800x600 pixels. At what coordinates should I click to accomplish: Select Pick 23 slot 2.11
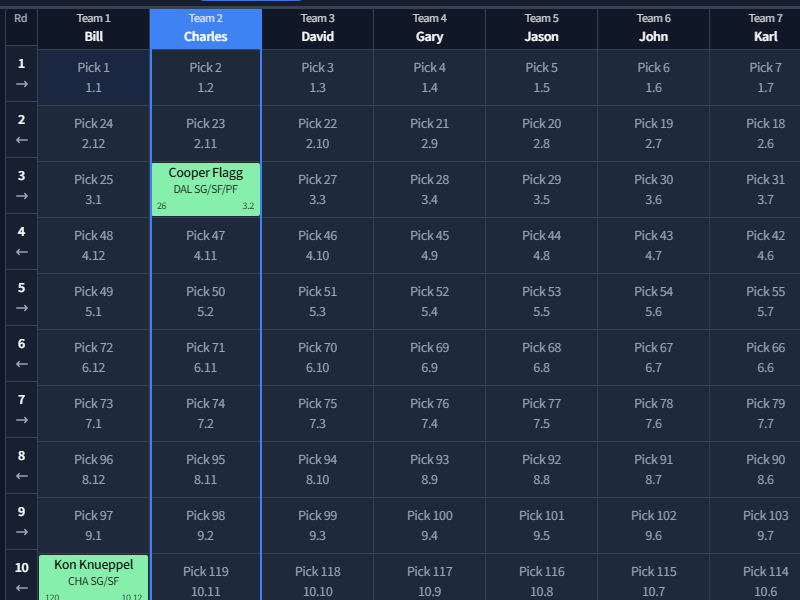[x=206, y=134]
